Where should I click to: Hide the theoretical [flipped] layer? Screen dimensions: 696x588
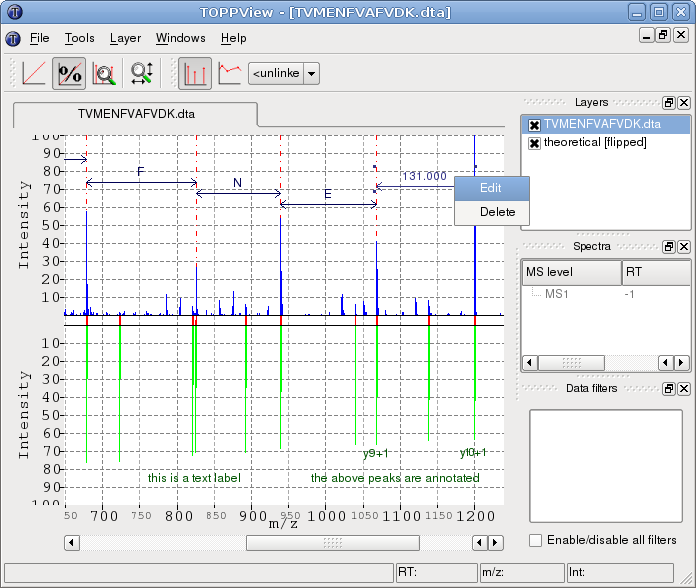tap(534, 143)
